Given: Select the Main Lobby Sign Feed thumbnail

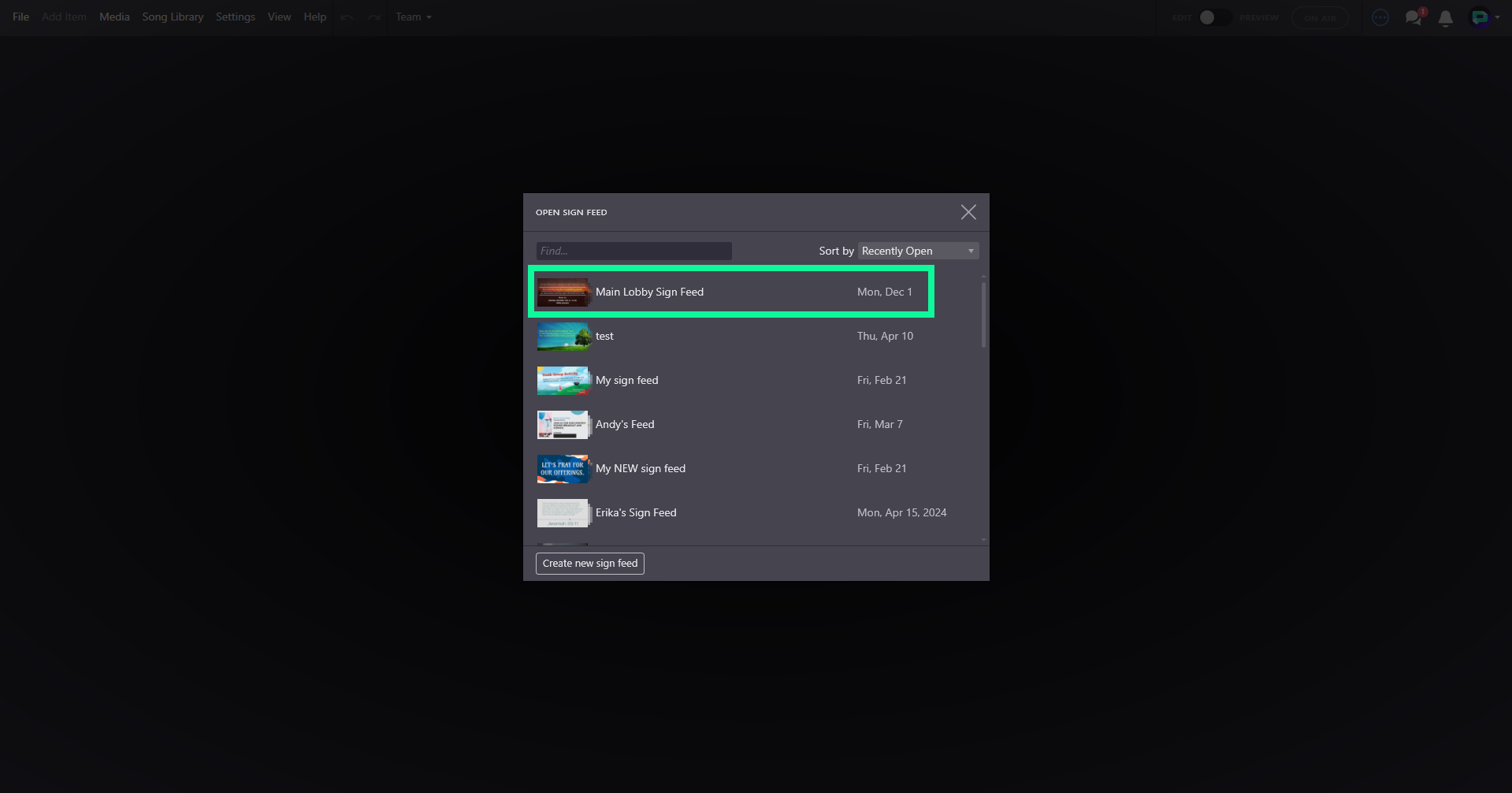Looking at the screenshot, I should coord(563,292).
